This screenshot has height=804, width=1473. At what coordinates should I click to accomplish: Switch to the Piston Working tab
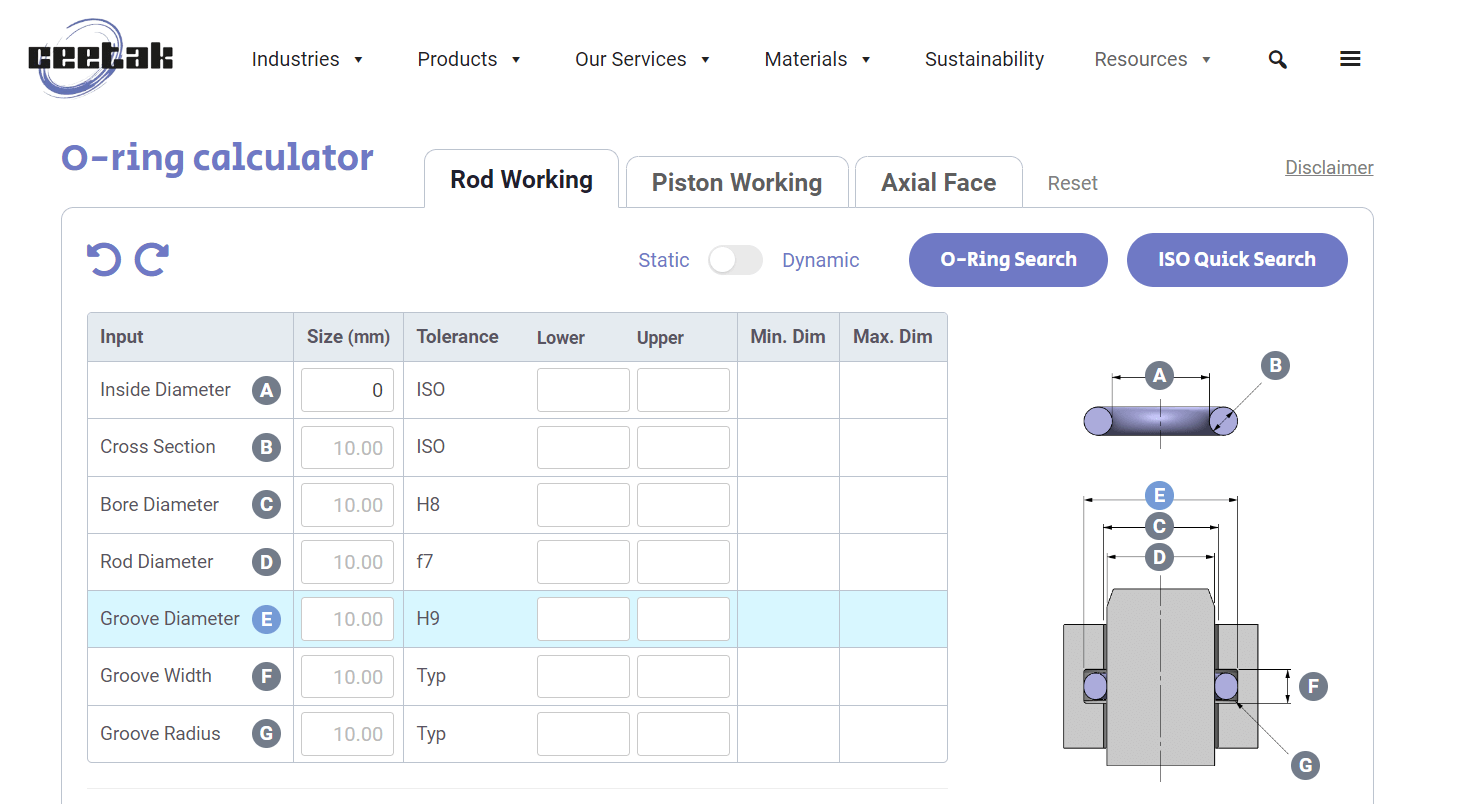coord(737,183)
